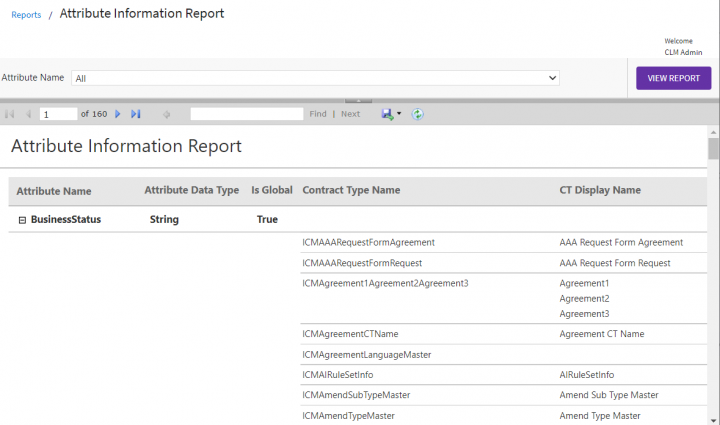The width and height of the screenshot is (720, 425).
Task: Click the Find link in toolbar
Action: coord(317,114)
